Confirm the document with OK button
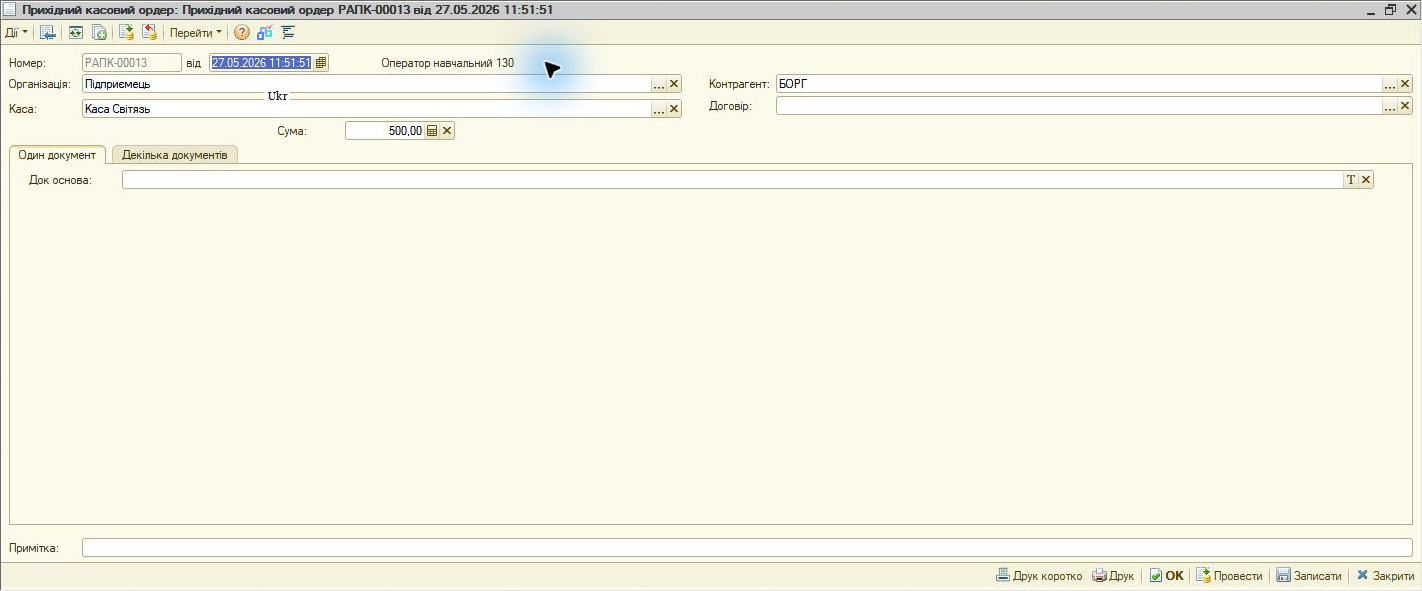The width and height of the screenshot is (1422, 591). coord(1166,576)
